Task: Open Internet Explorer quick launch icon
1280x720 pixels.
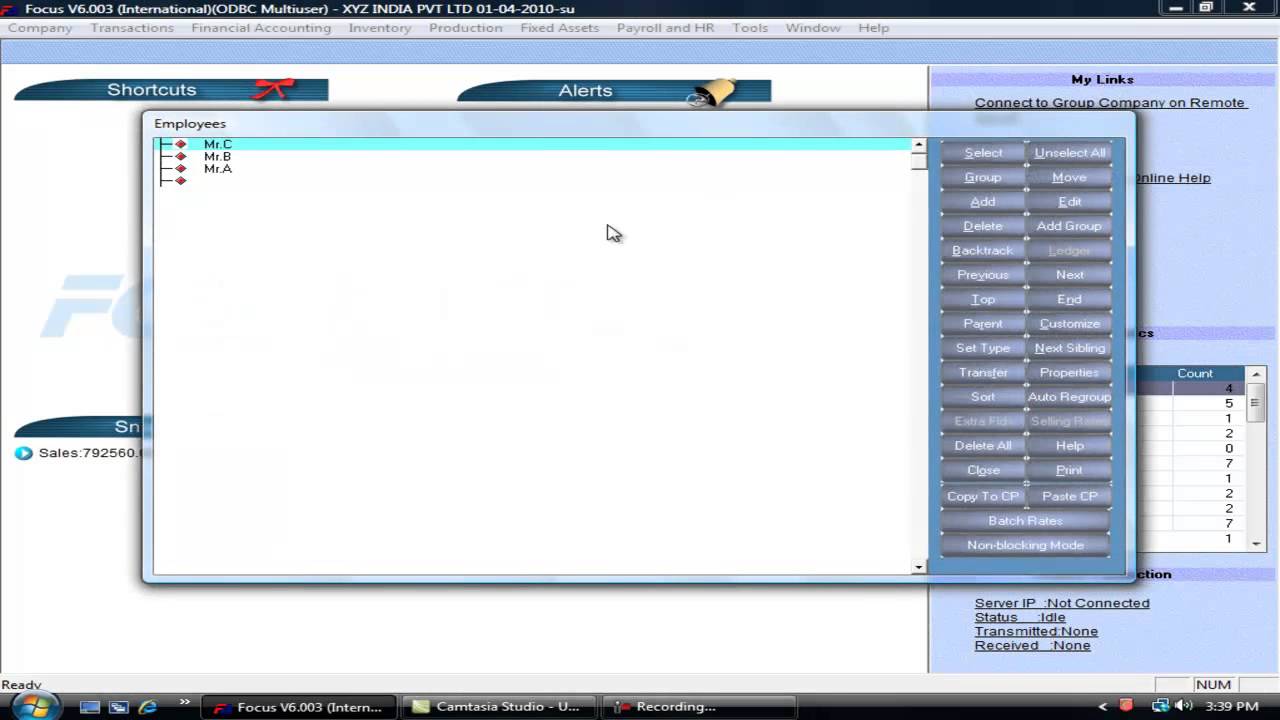Action: tap(148, 707)
